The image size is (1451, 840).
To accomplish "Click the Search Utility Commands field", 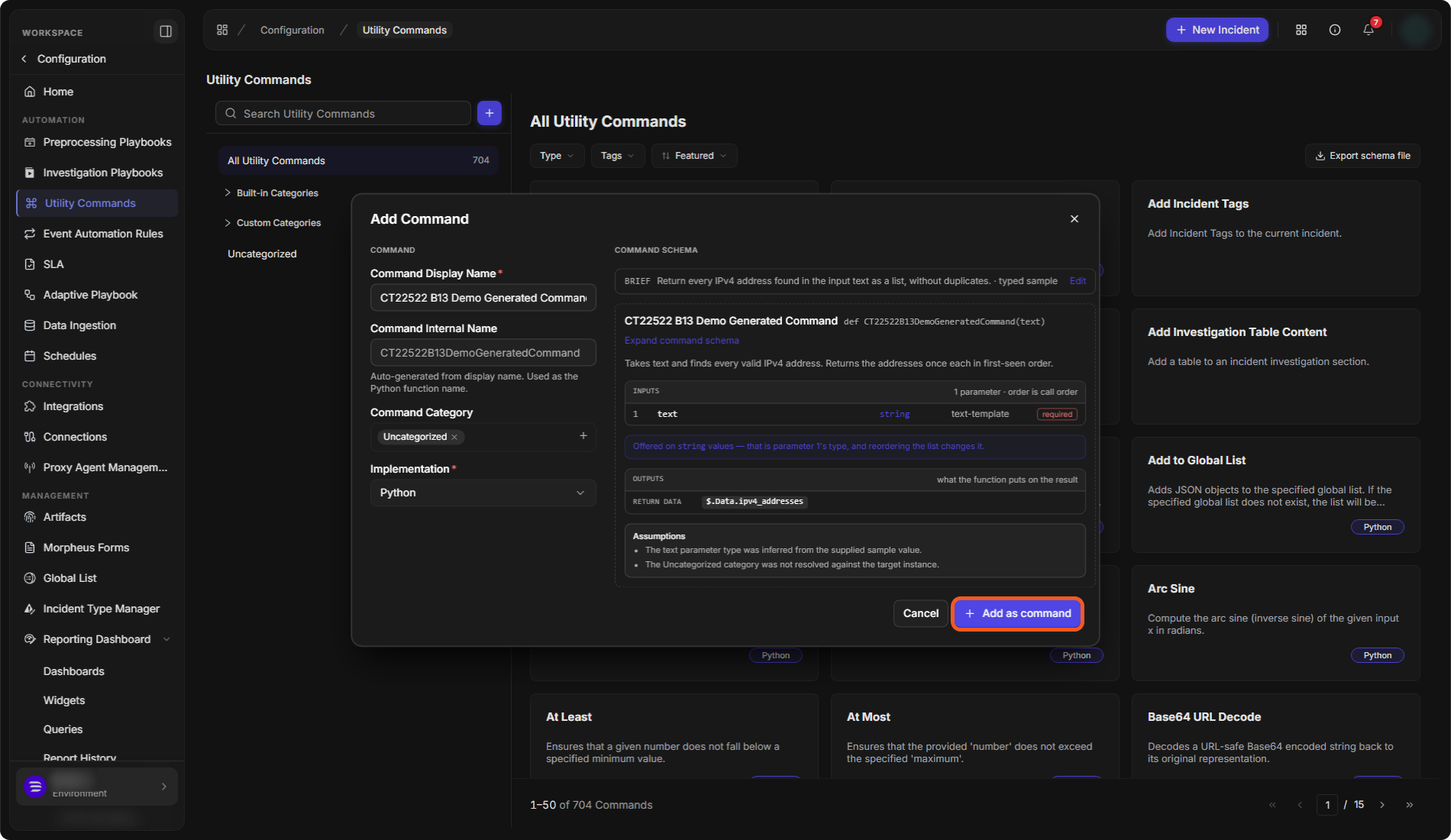I will (x=343, y=113).
